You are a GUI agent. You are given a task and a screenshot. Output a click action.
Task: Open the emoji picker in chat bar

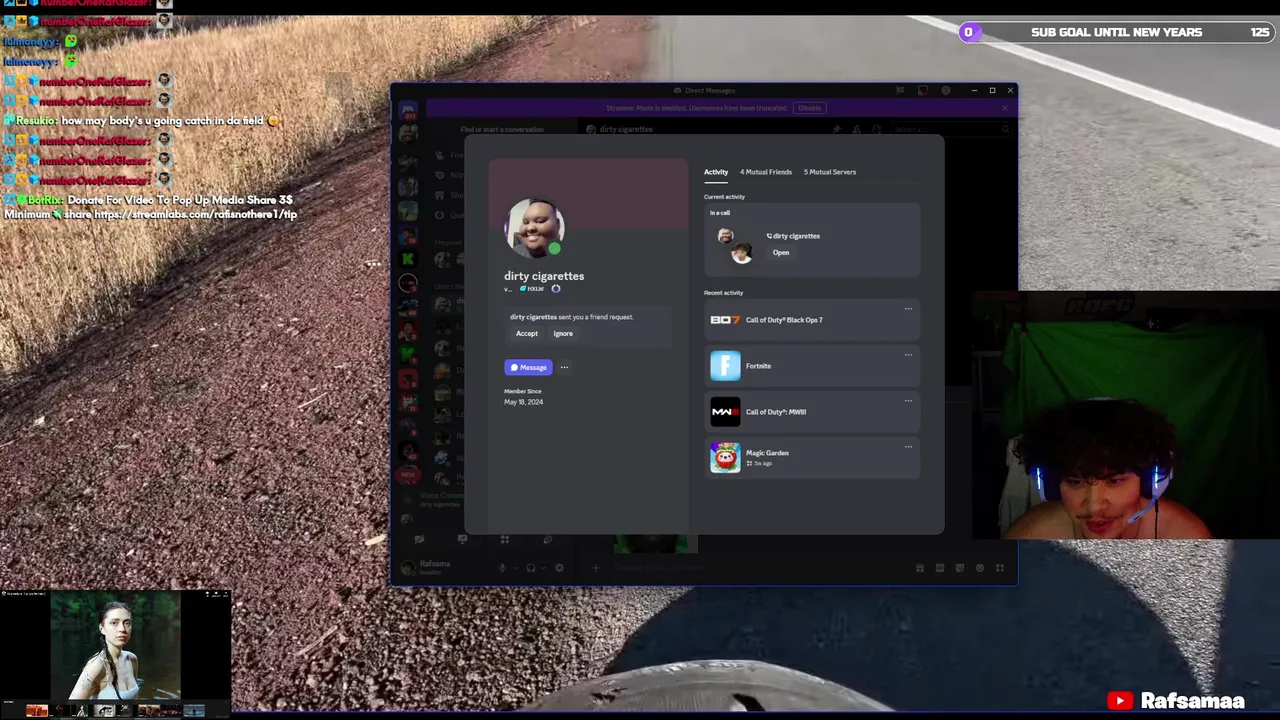(x=980, y=568)
